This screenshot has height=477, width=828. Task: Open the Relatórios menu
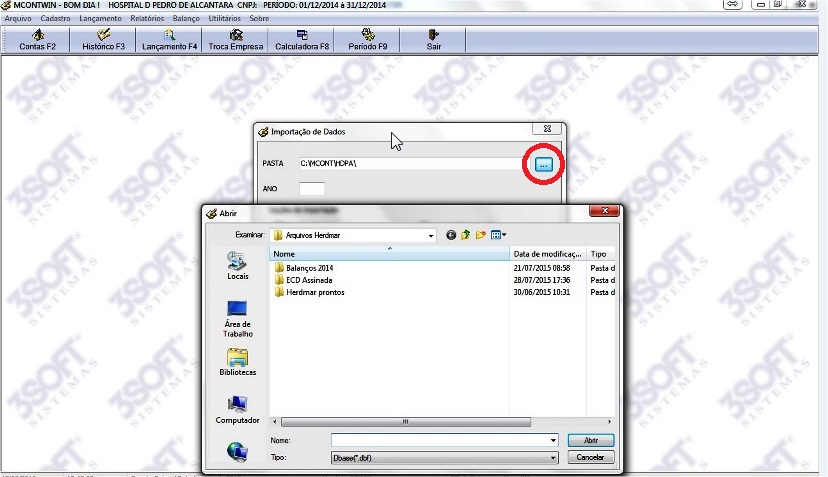tap(147, 18)
